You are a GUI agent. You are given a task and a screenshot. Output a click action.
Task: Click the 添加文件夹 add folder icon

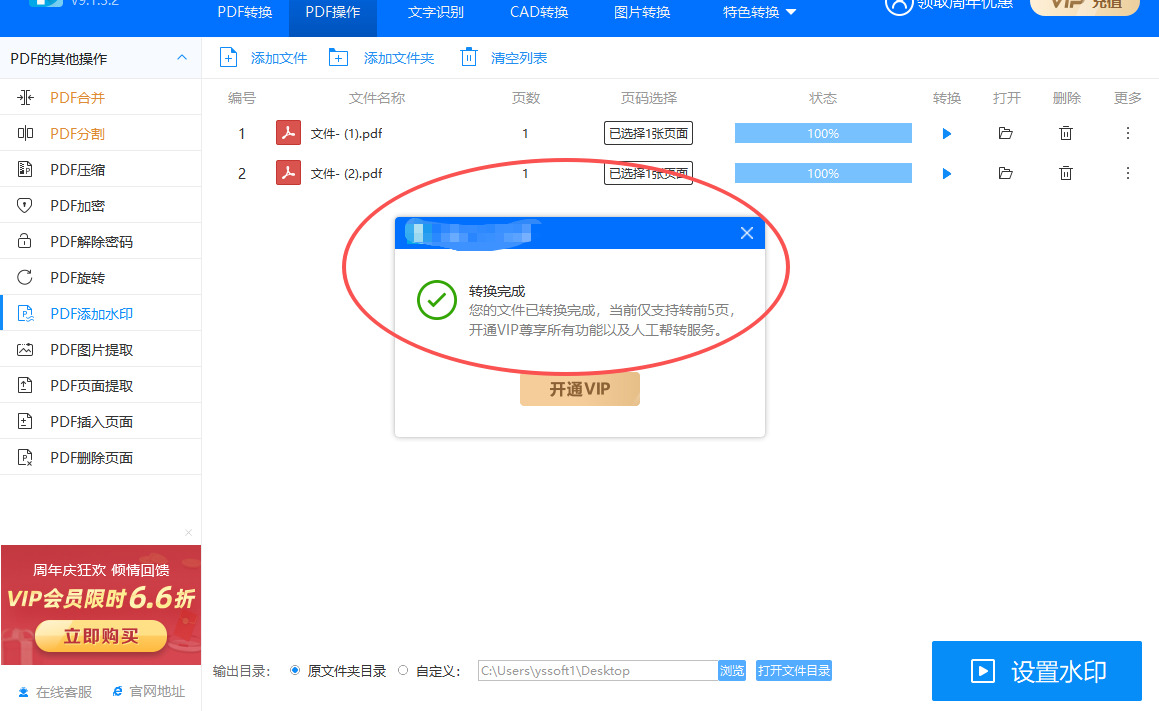tap(339, 58)
